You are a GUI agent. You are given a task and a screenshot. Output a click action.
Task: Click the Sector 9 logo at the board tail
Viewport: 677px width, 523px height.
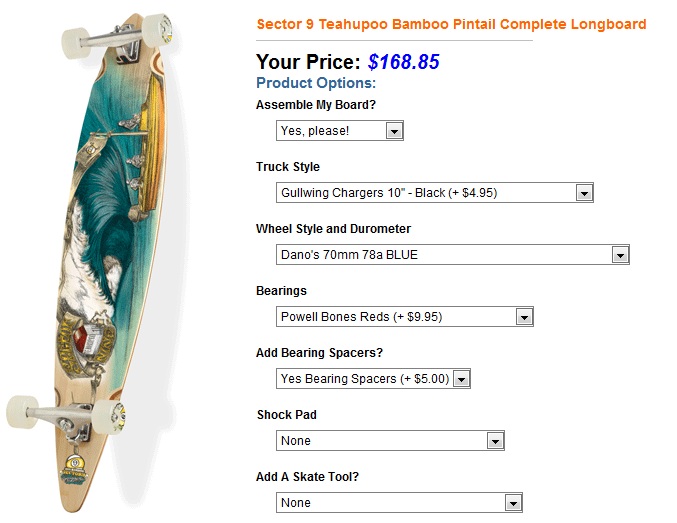click(x=73, y=470)
